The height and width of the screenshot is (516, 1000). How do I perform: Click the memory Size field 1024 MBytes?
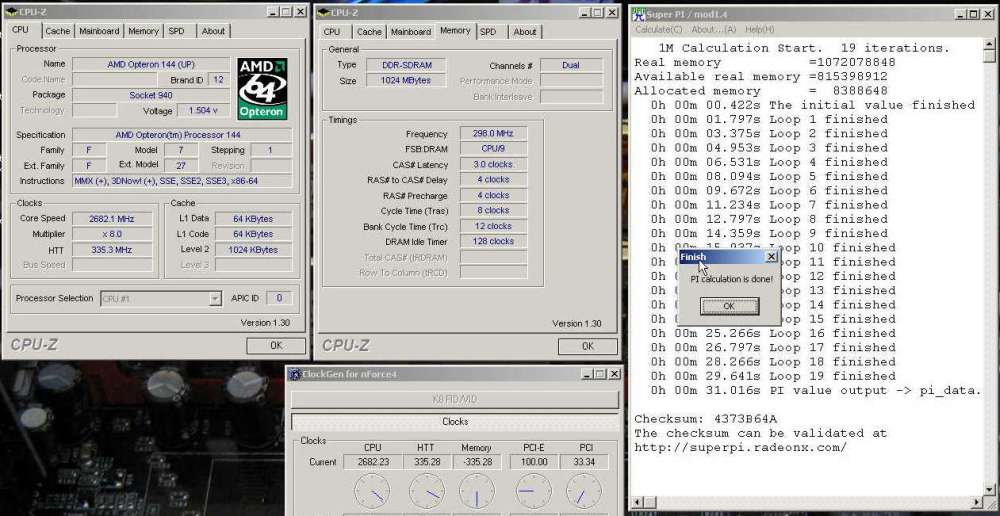coord(406,80)
